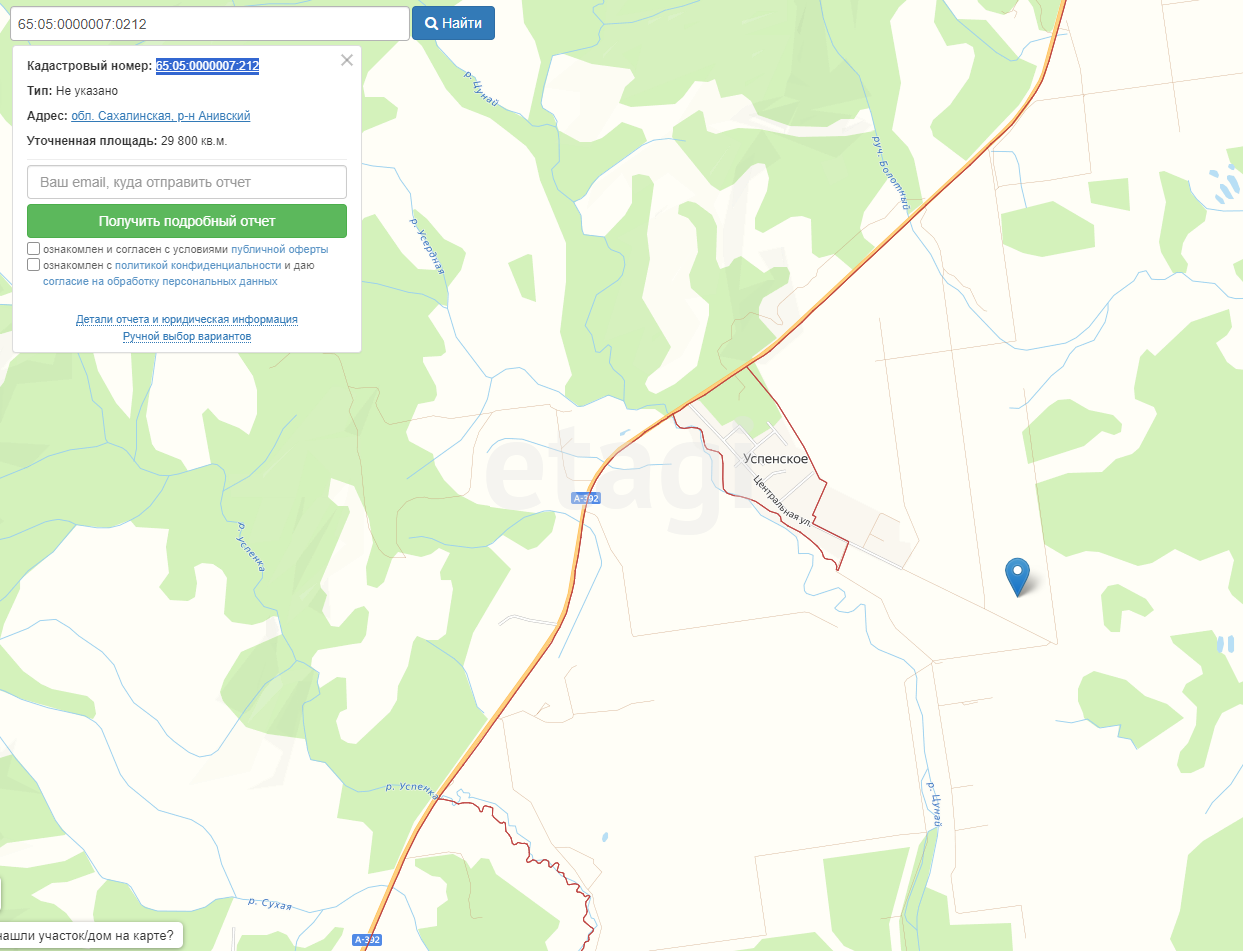Click the A-392 road badge at bottom edge
This screenshot has width=1243, height=951.
(368, 940)
